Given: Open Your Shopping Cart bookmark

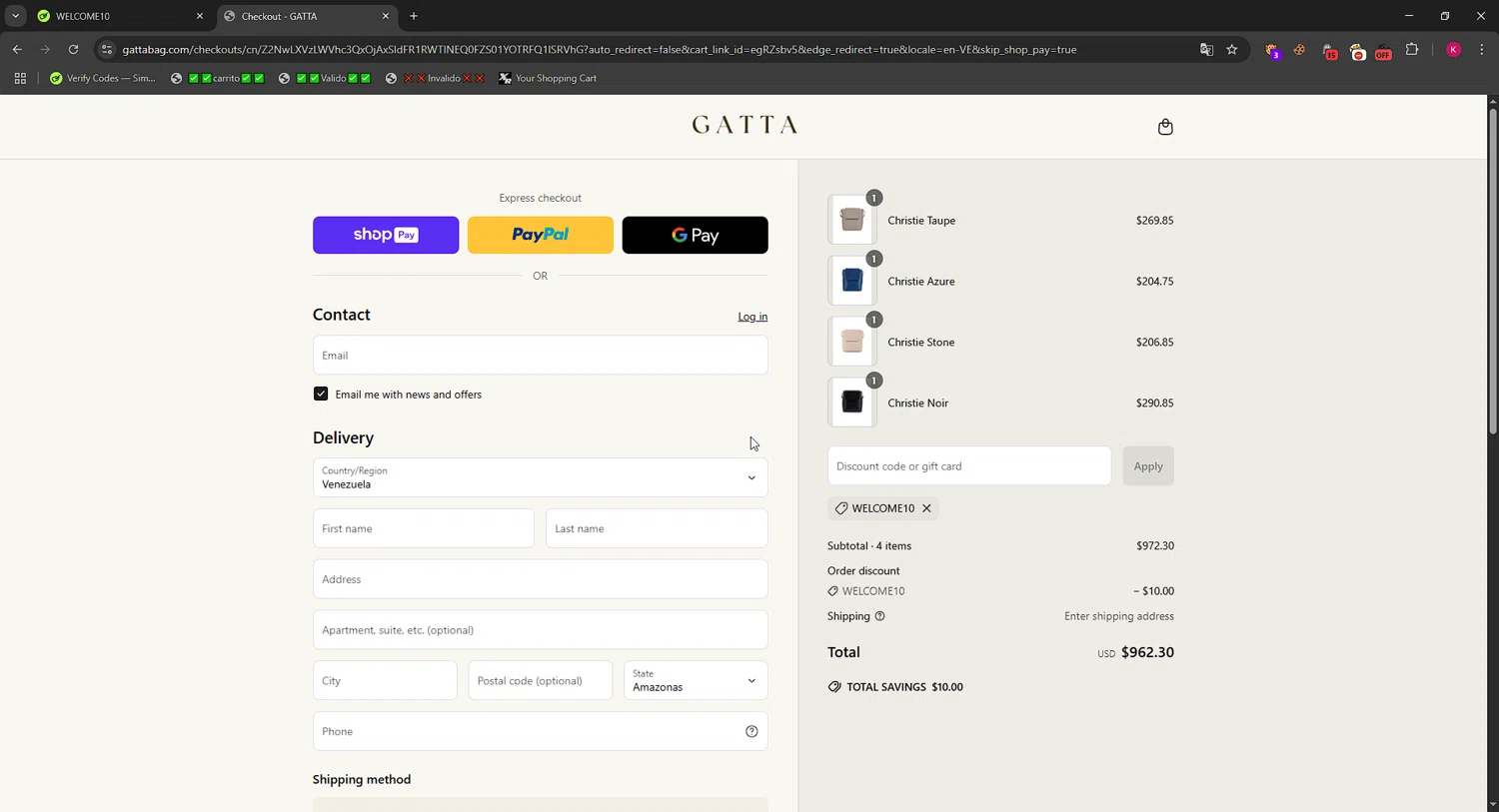Looking at the screenshot, I should (x=548, y=78).
